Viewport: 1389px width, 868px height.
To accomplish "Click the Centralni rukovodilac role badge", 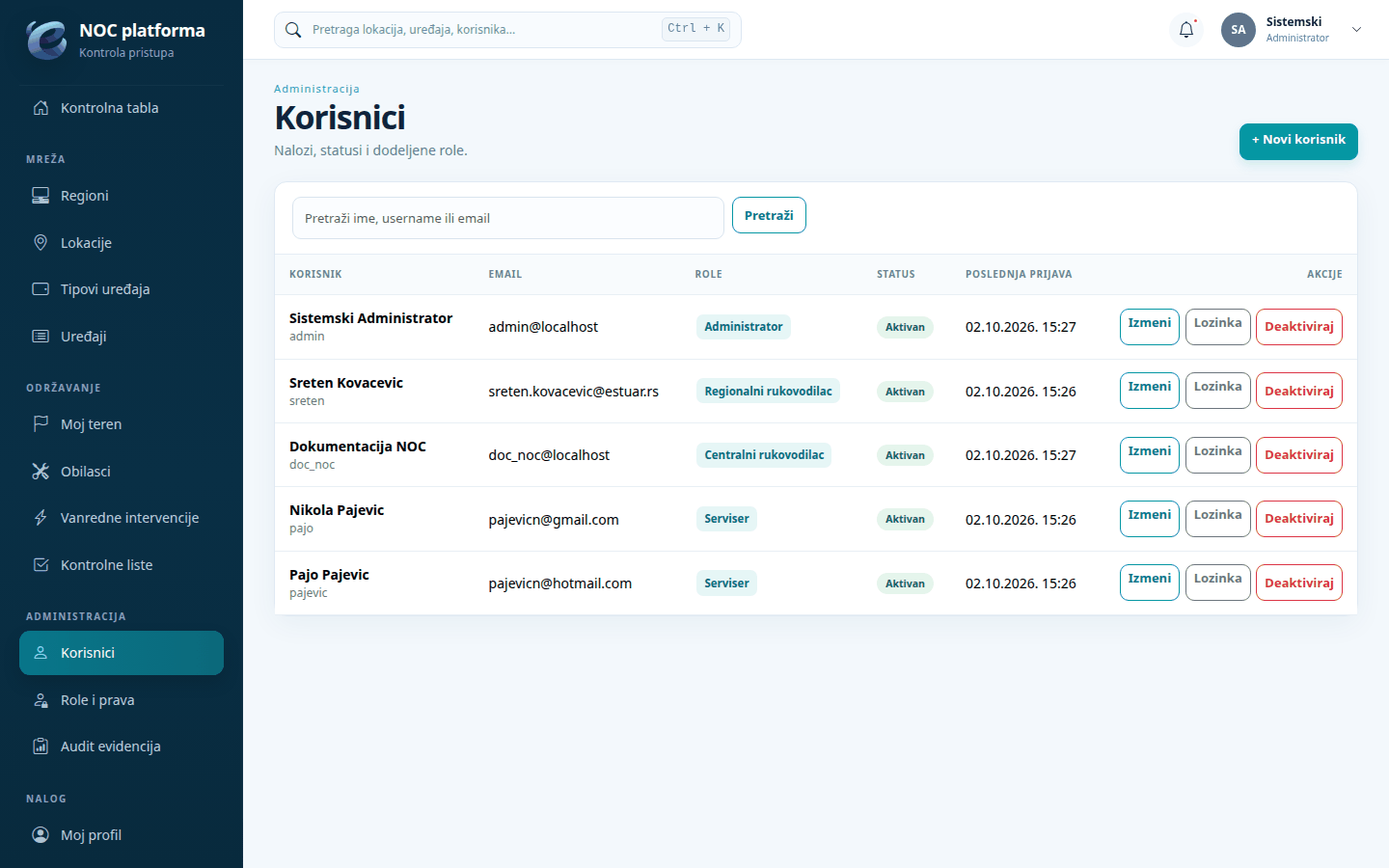I will 764,455.
